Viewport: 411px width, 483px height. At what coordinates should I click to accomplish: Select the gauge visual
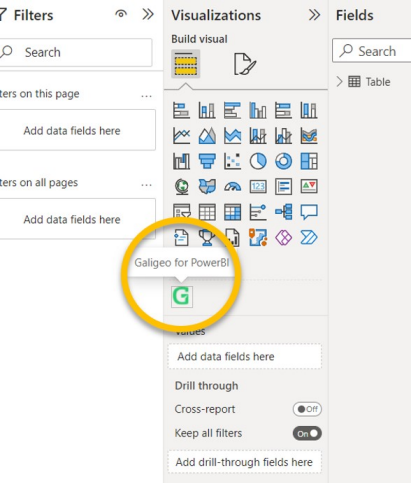(232, 186)
